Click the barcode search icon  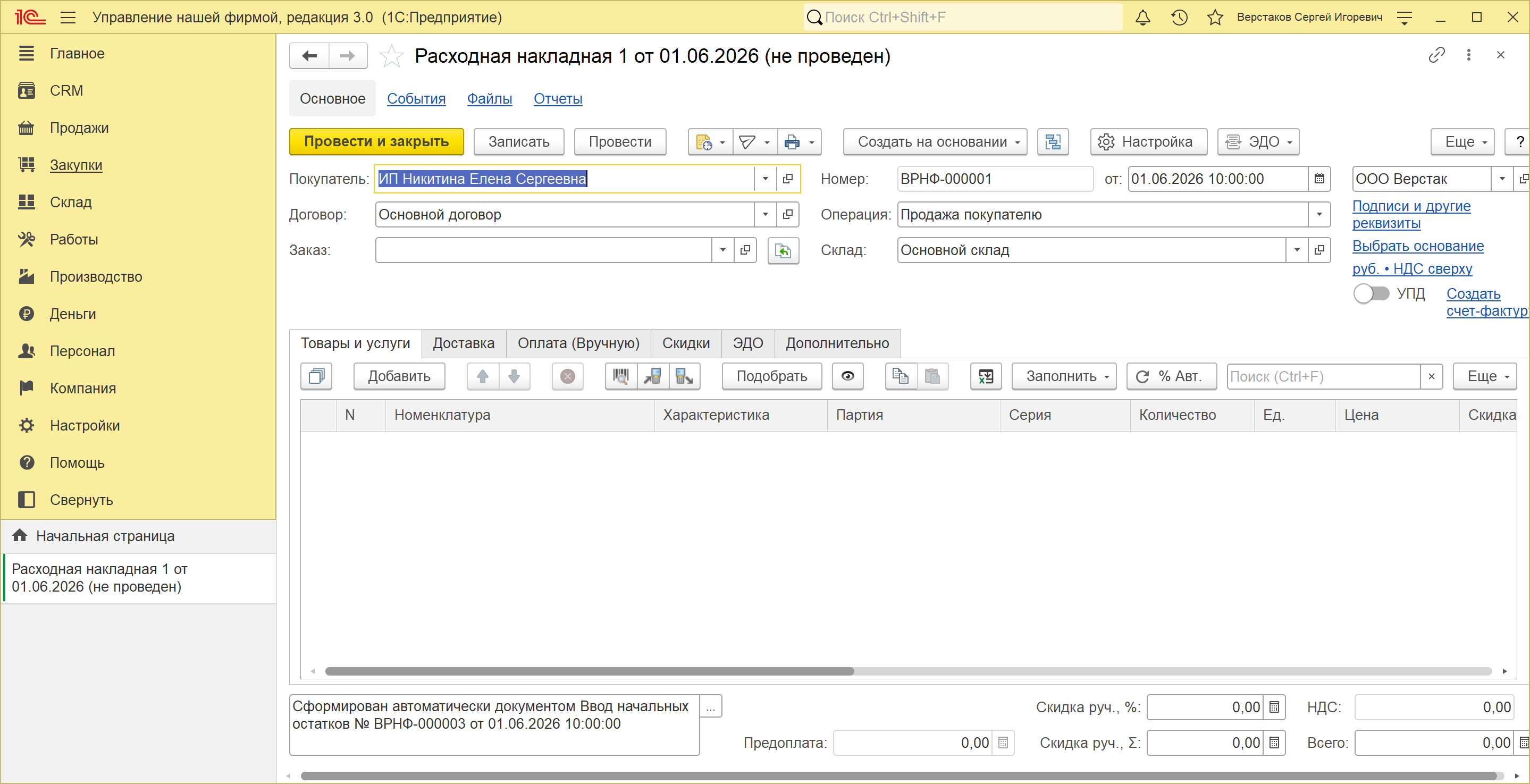pyautogui.click(x=621, y=376)
